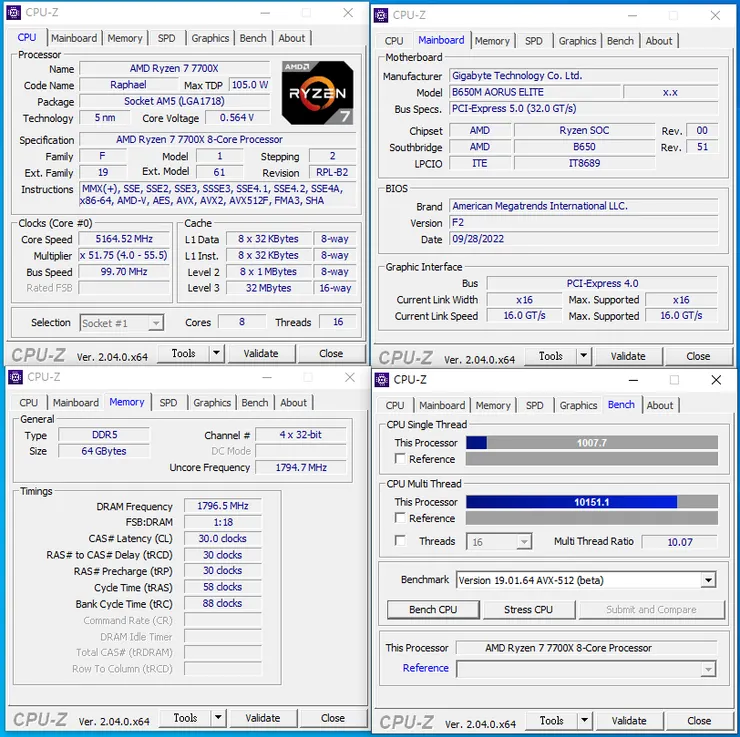Screen dimensions: 740x737
Task: Click the memory Type DDR5 field
Action: pyautogui.click(x=104, y=435)
